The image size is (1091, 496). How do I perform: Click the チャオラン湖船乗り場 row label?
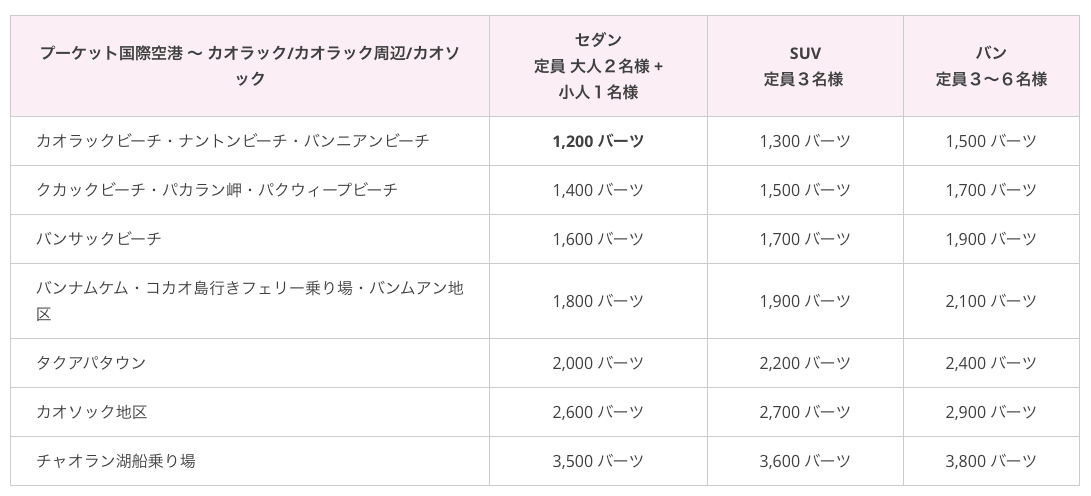[116, 461]
